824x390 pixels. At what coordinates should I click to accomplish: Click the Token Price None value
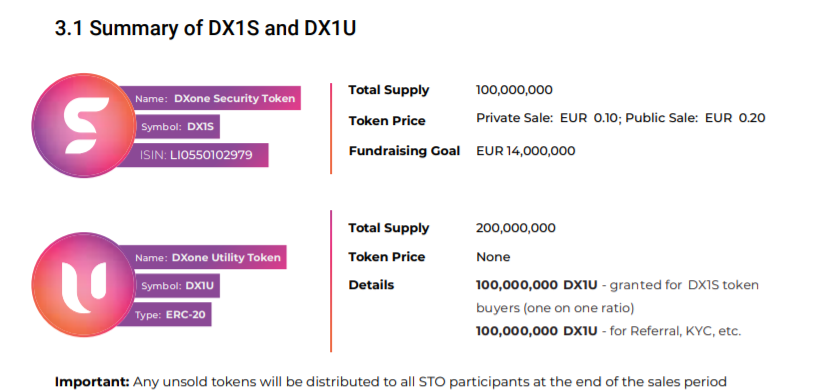point(493,257)
